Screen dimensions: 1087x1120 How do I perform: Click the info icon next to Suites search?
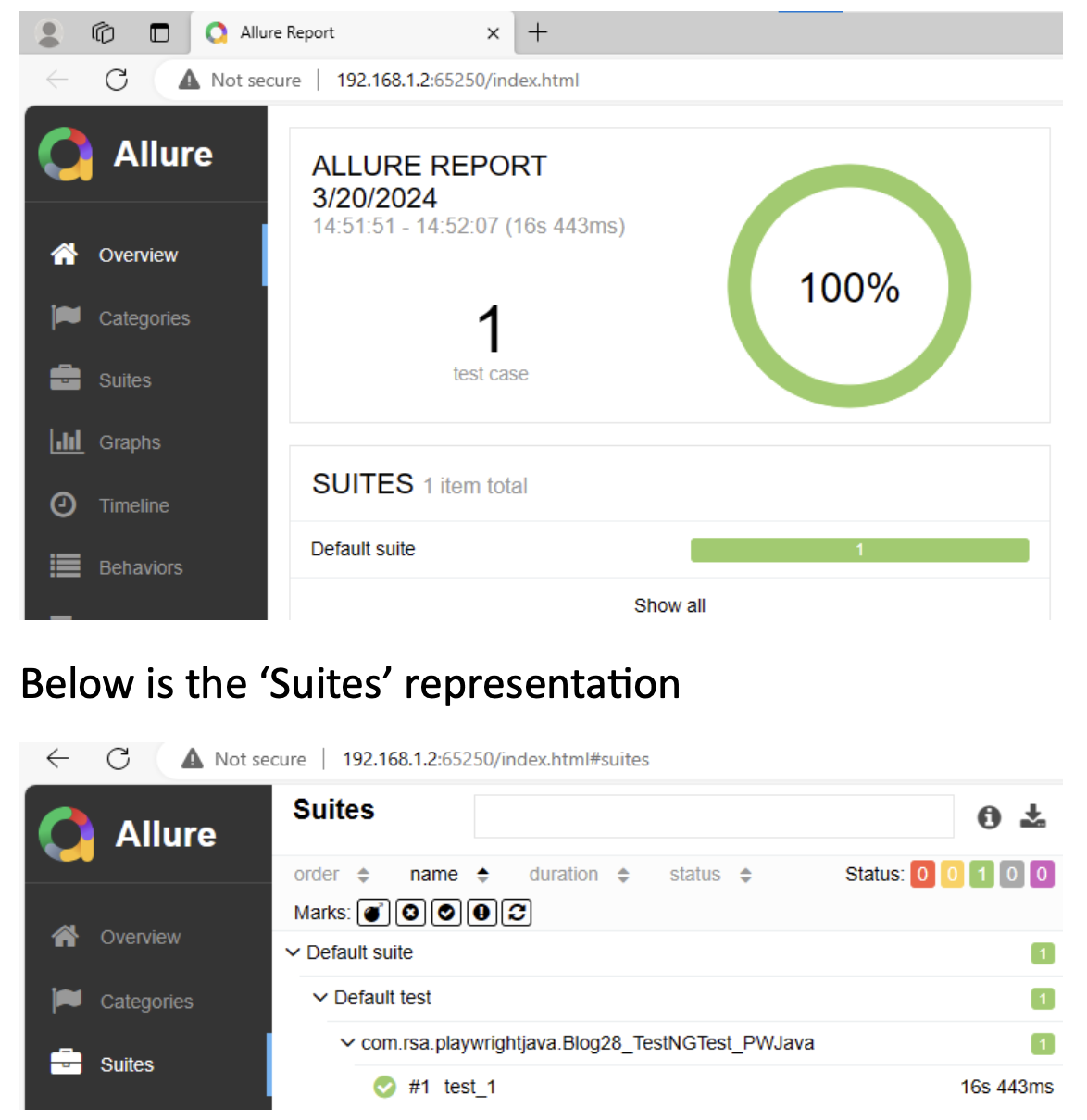click(989, 817)
